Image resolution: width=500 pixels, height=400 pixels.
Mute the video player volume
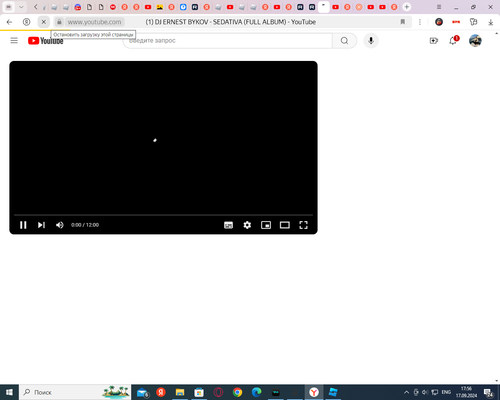[x=60, y=225]
